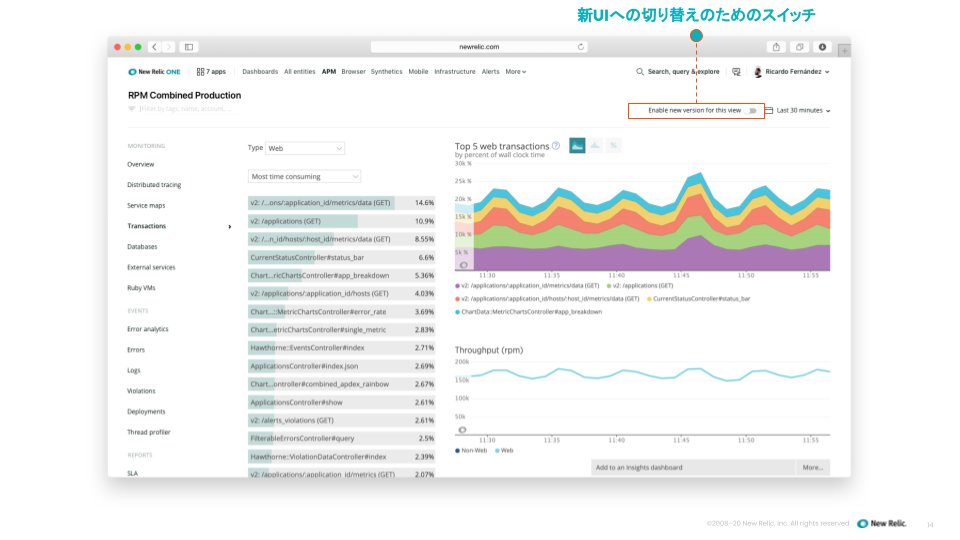Screen dimensions: 960x540
Task: Click the Filter by tags input field
Action: (x=186, y=109)
